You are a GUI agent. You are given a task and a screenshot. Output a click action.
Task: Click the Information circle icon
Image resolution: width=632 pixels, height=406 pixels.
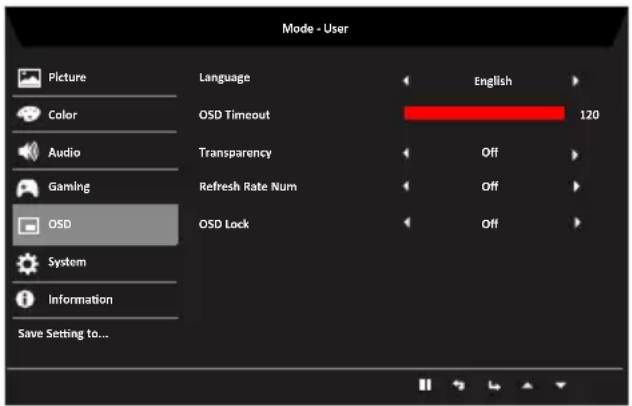tap(25, 299)
